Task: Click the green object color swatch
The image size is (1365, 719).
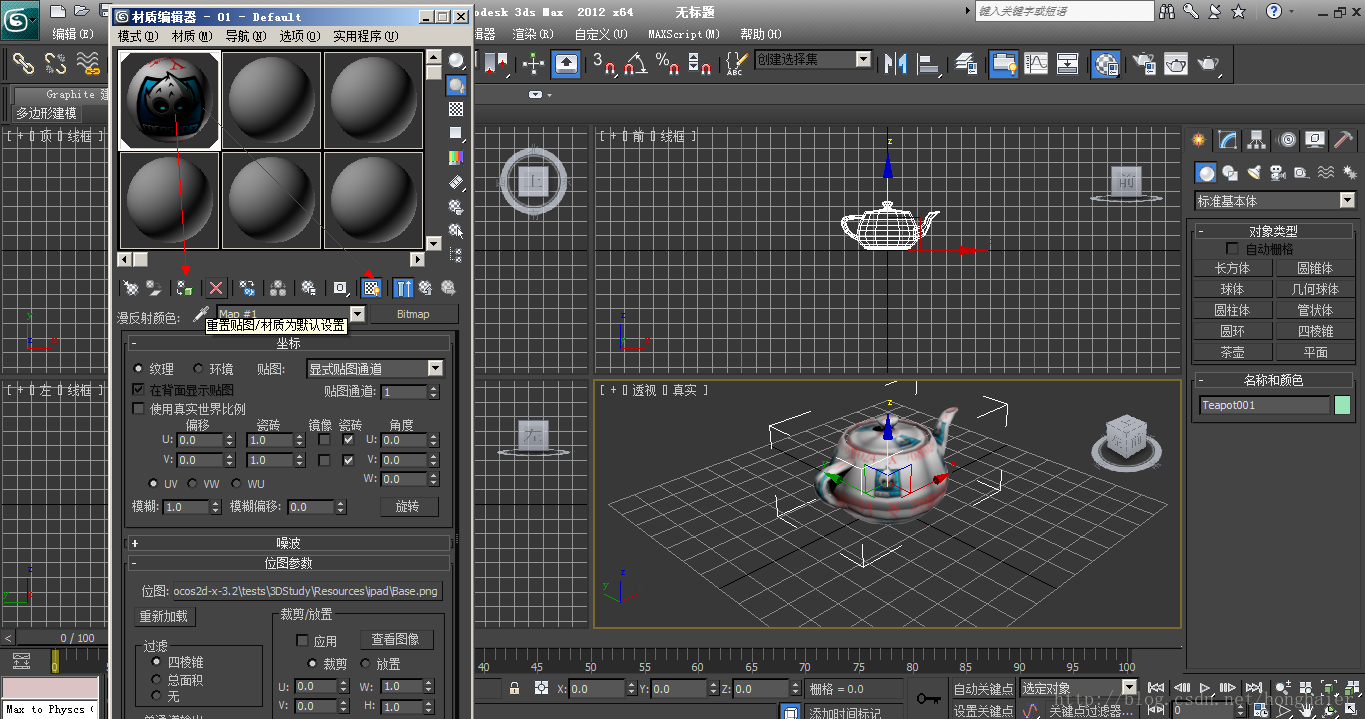Action: (x=1342, y=405)
